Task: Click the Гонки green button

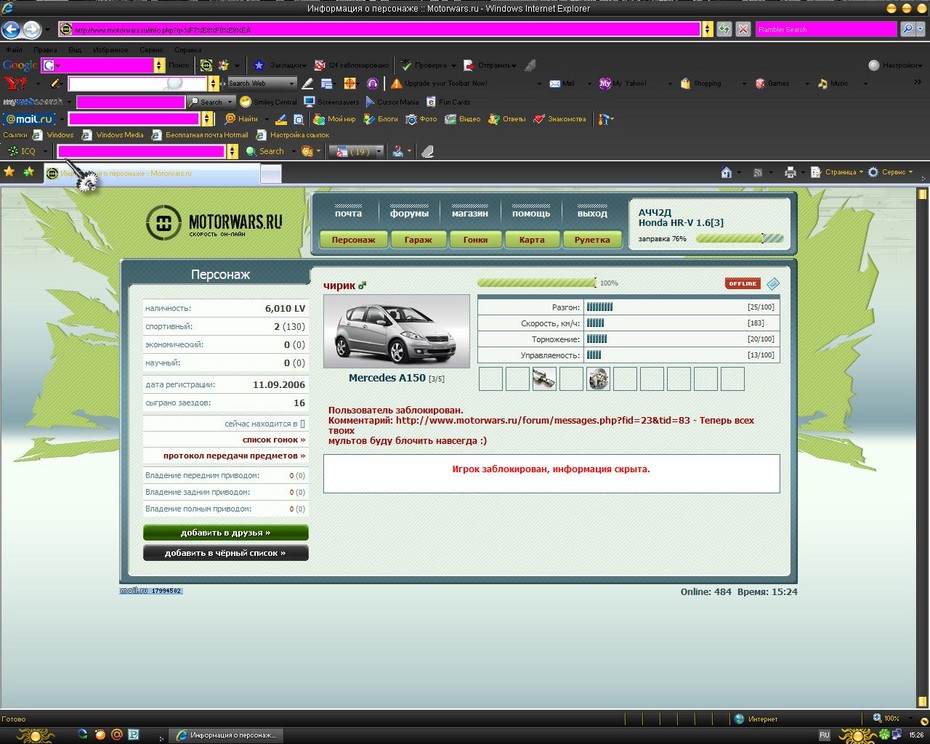Action: point(476,240)
